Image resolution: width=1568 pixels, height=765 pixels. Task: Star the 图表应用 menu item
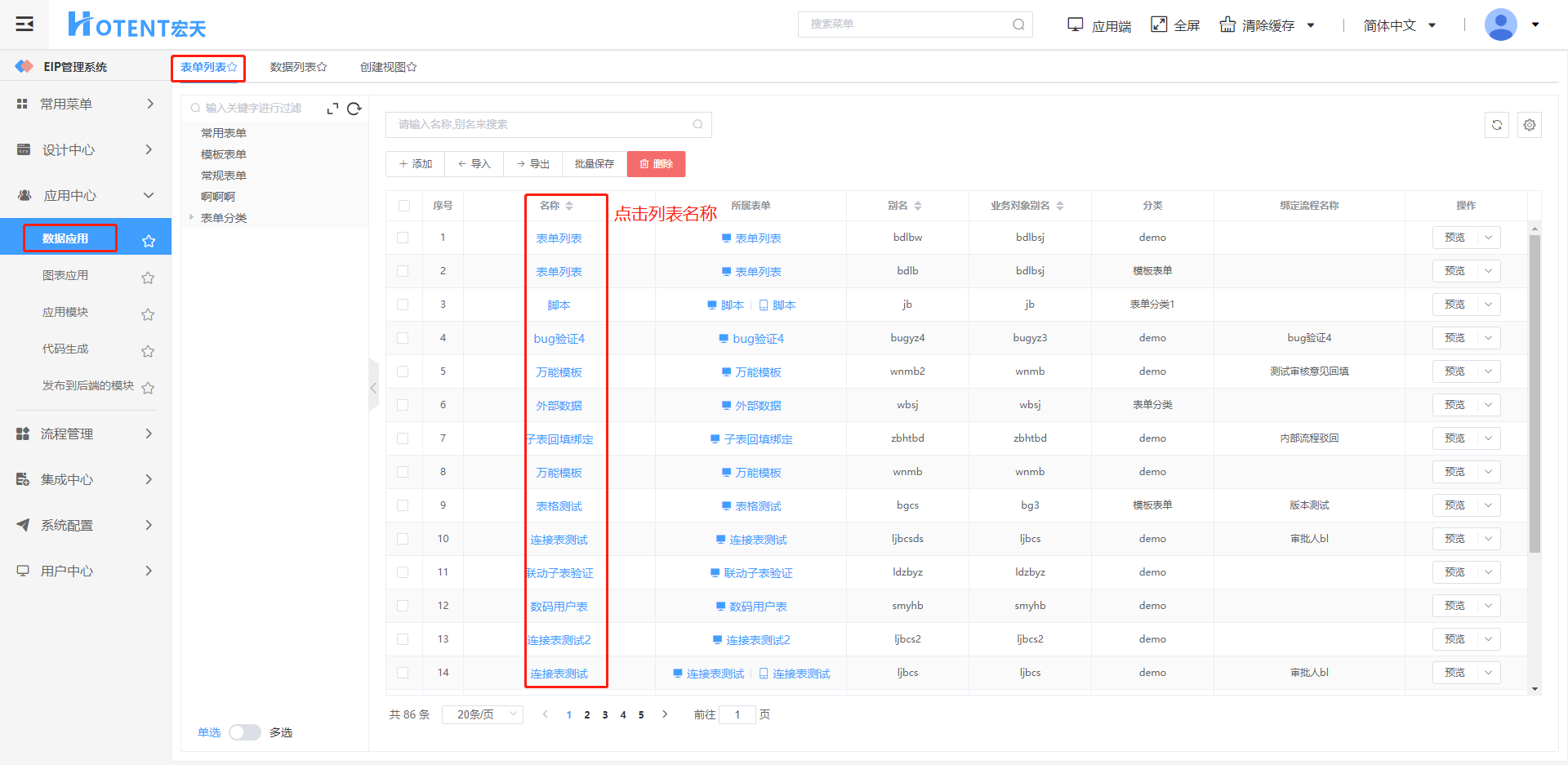148,278
